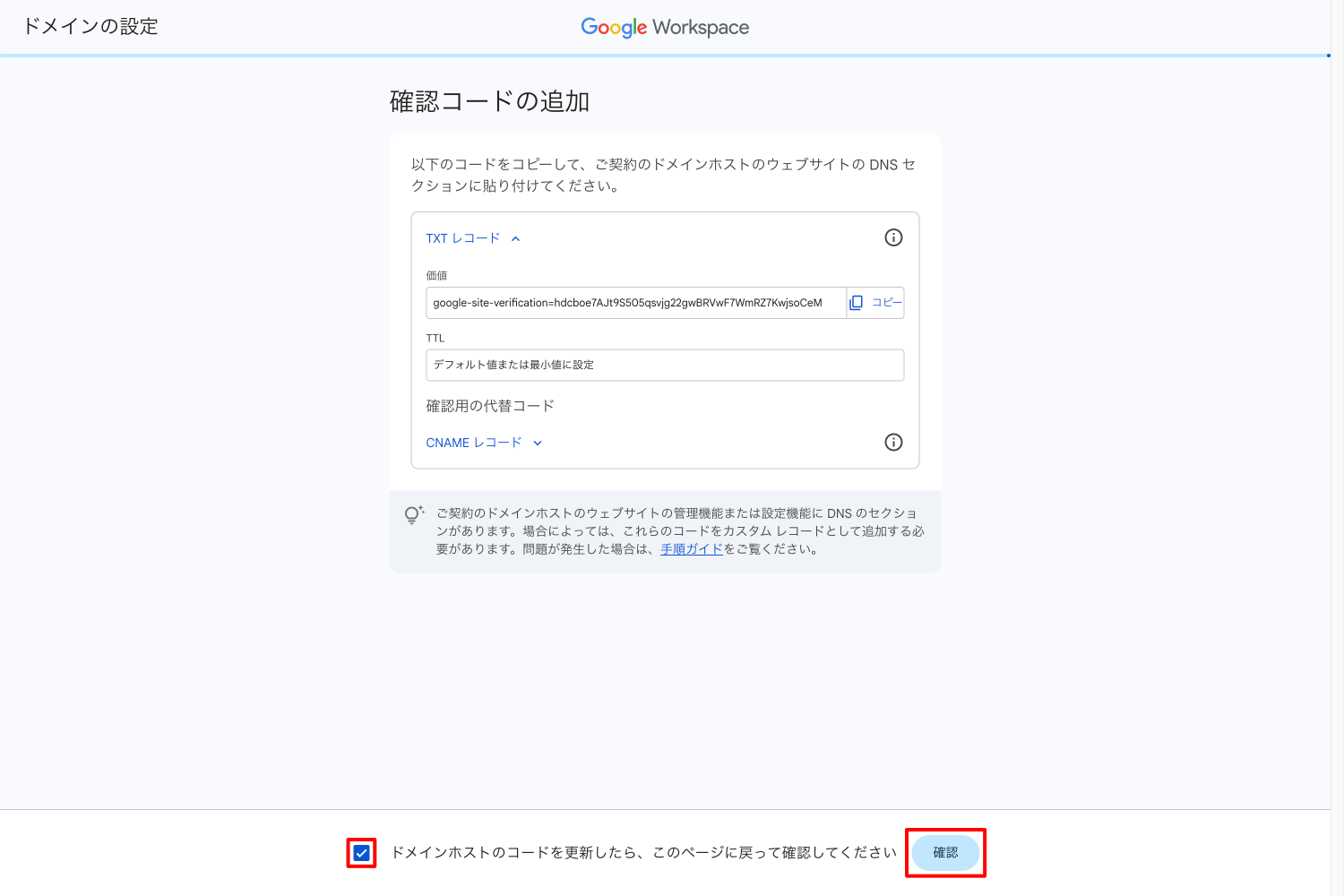Click the TTL field with デフォルト値 text
This screenshot has width=1344, height=896.
(x=664, y=365)
